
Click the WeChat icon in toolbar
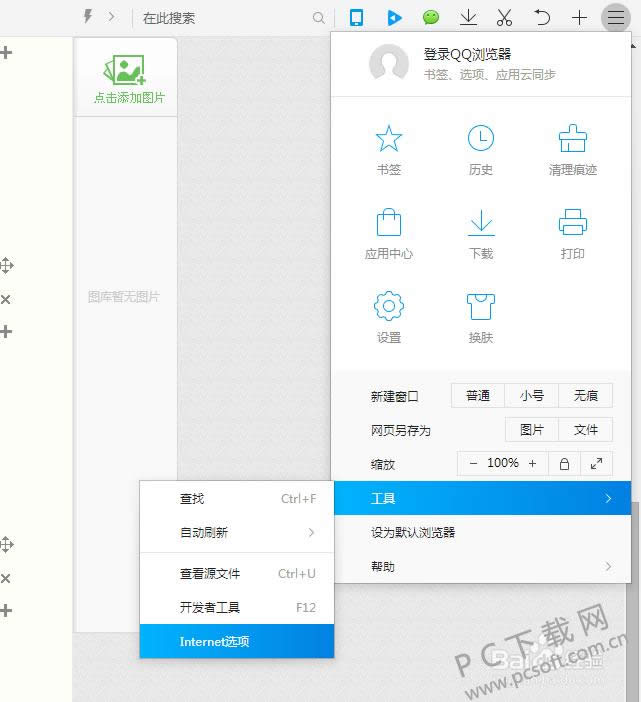click(431, 17)
